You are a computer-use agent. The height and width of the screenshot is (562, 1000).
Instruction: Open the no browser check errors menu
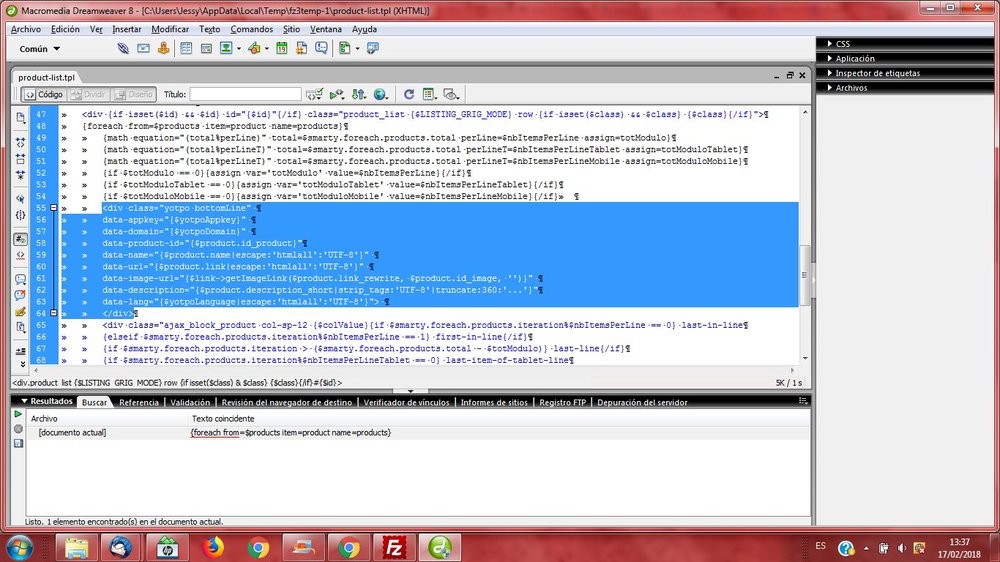point(314,94)
